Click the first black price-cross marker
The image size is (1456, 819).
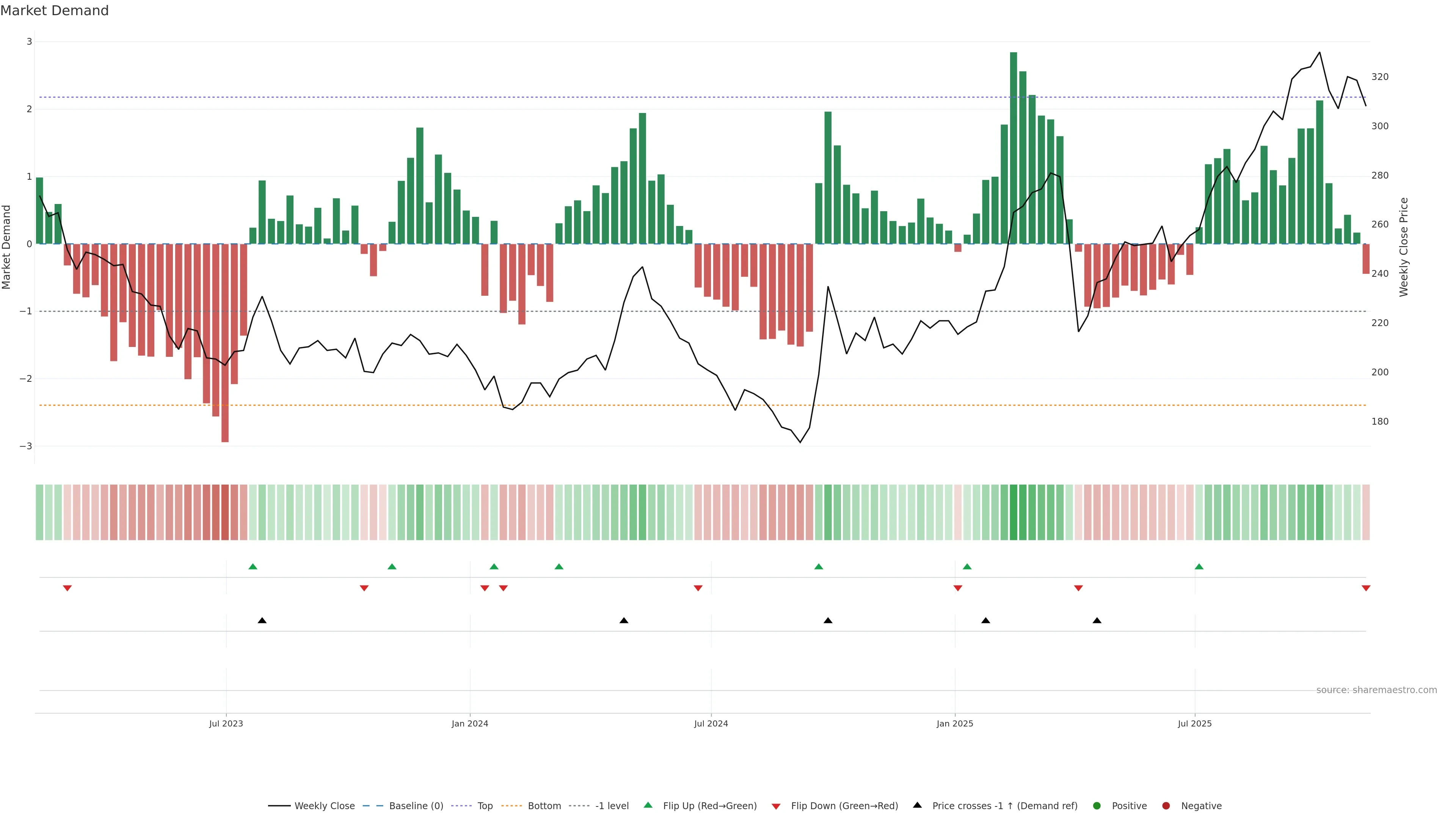pyautogui.click(x=262, y=621)
